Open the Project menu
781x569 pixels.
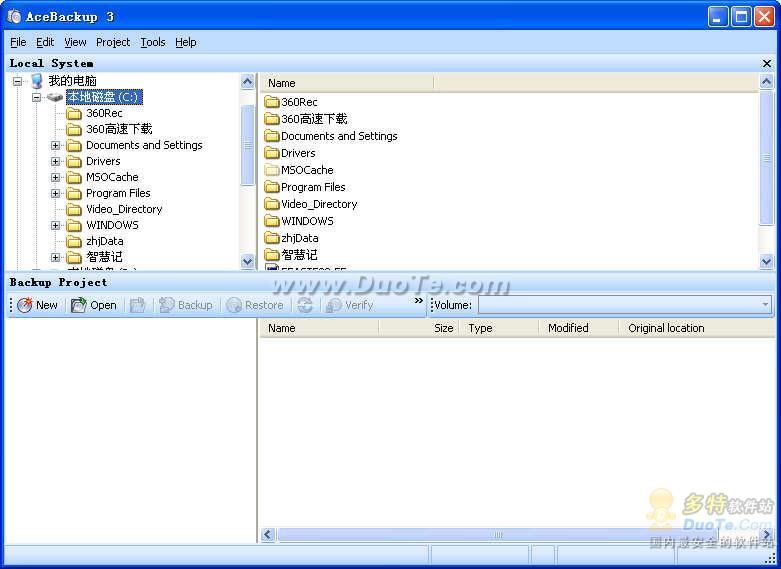coord(113,42)
